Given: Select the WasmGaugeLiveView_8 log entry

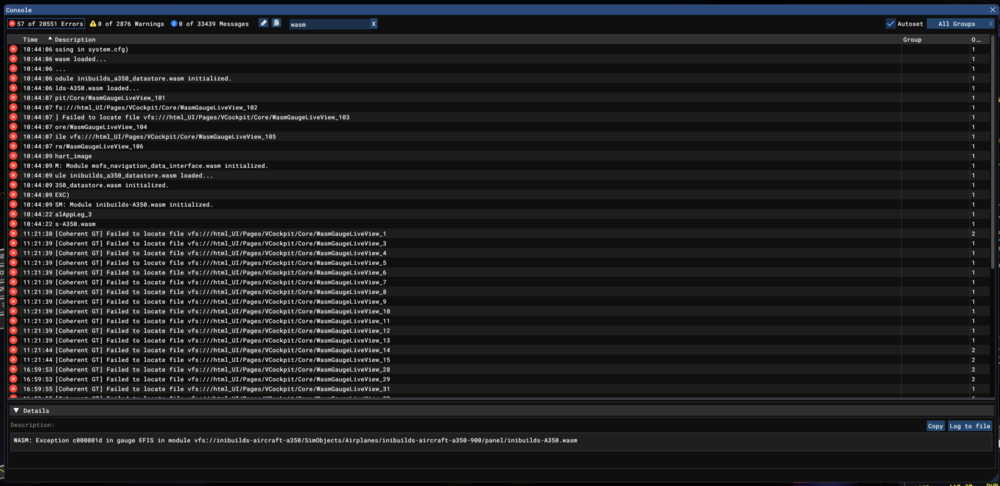Looking at the screenshot, I should coord(497,292).
